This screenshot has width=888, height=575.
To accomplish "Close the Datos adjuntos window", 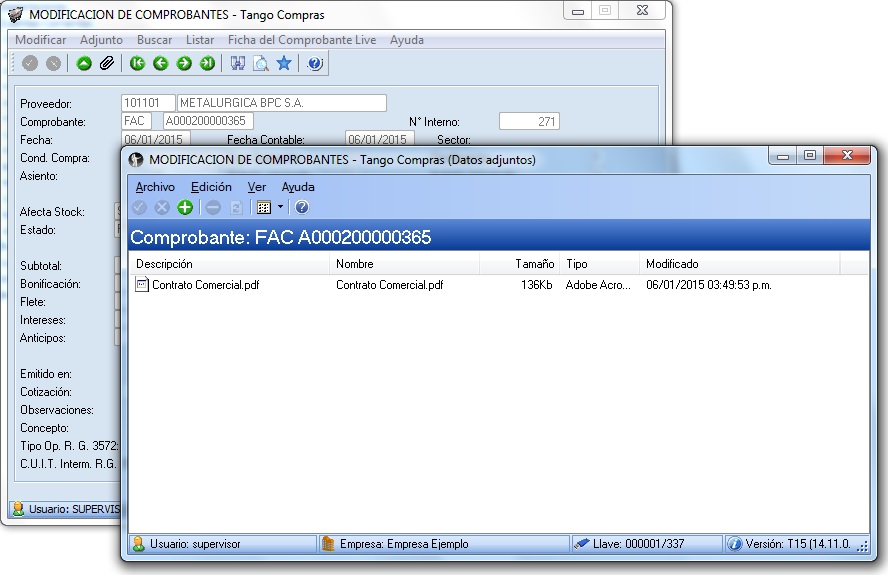I will (x=847, y=156).
